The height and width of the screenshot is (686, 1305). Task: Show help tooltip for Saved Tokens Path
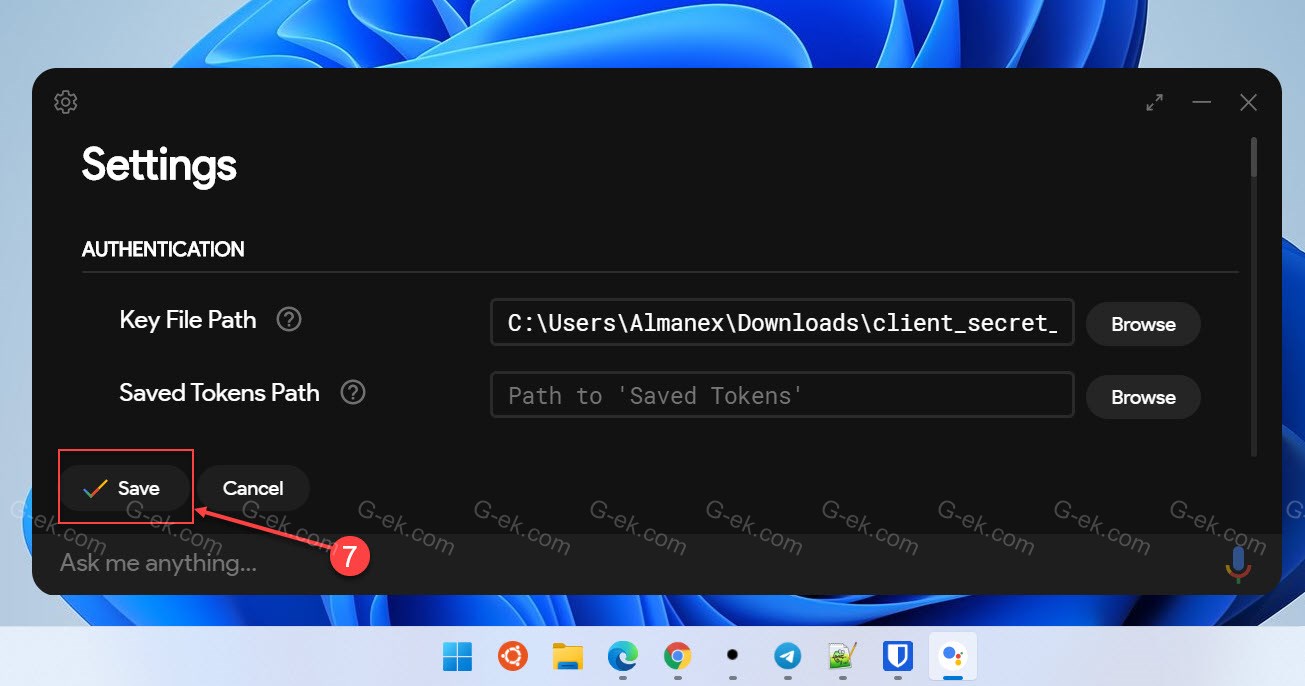click(353, 393)
